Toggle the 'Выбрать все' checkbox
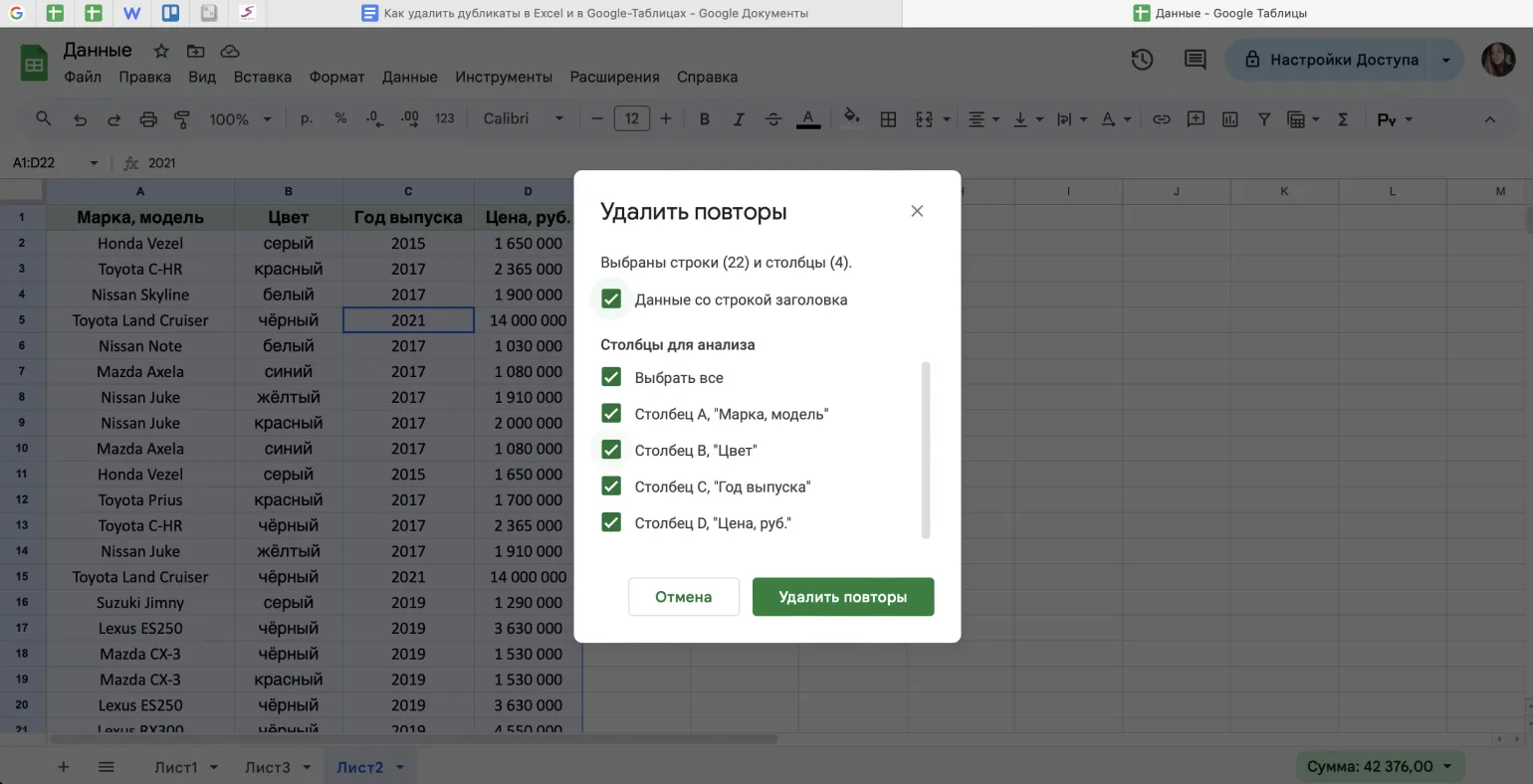1533x784 pixels. click(611, 378)
